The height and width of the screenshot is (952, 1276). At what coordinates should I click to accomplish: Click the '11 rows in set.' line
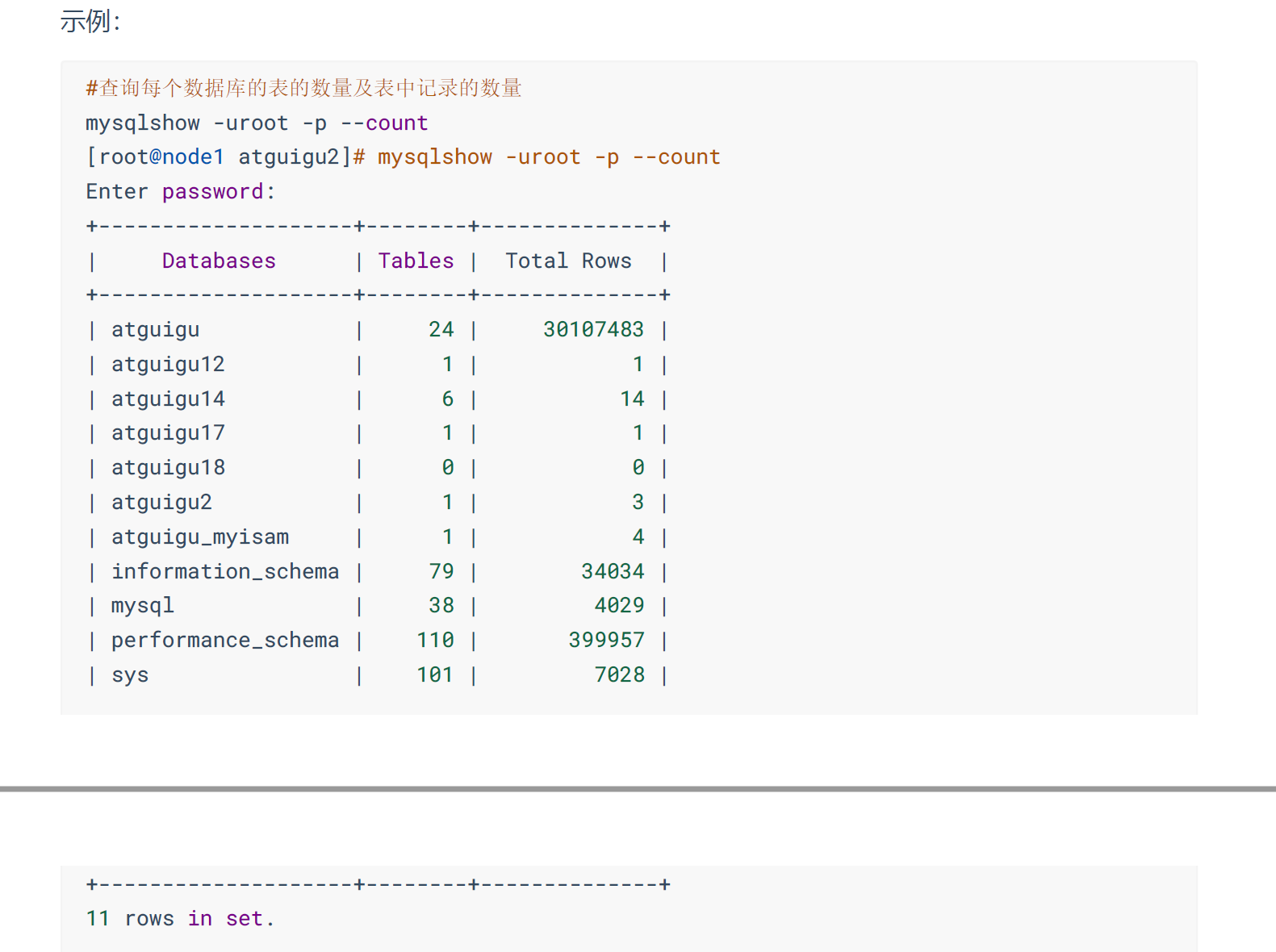pyautogui.click(x=181, y=918)
